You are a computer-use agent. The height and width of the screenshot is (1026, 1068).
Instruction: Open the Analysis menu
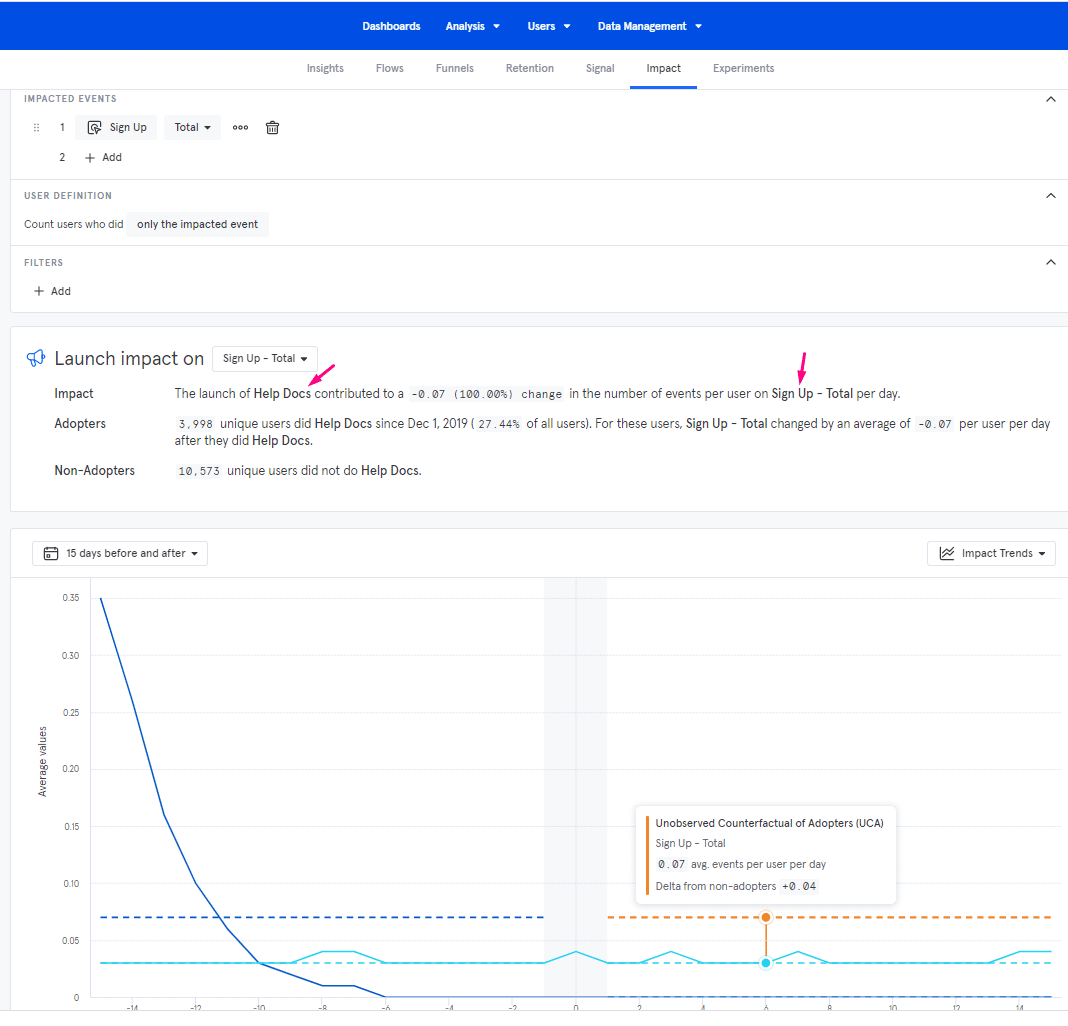click(473, 26)
